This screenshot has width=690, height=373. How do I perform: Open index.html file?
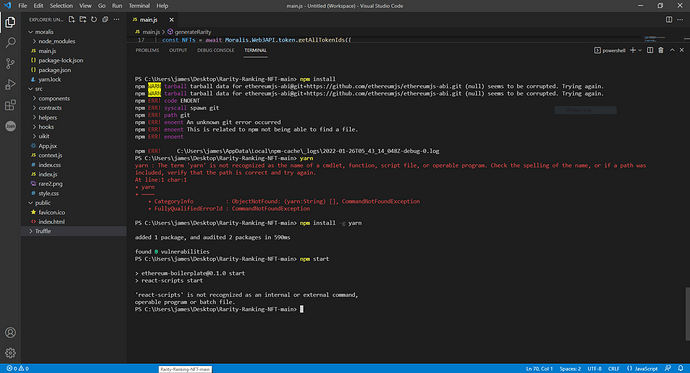coord(74,222)
